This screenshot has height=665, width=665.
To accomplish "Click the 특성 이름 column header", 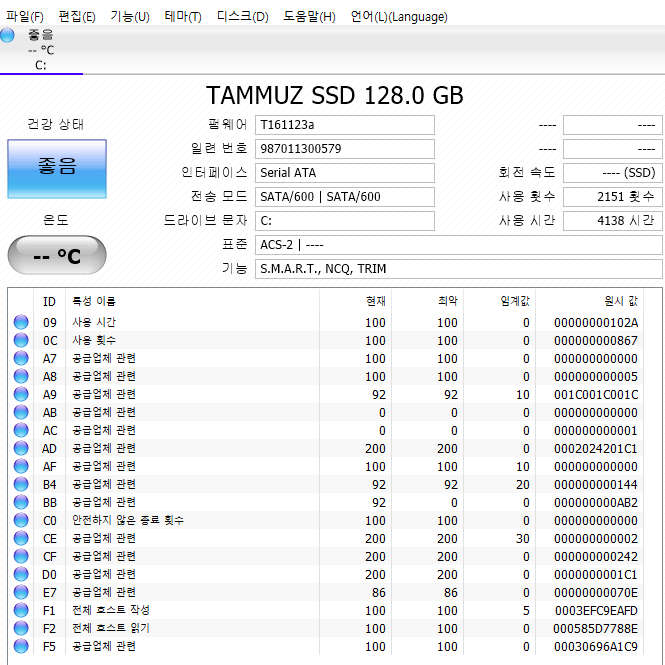I will (x=193, y=302).
